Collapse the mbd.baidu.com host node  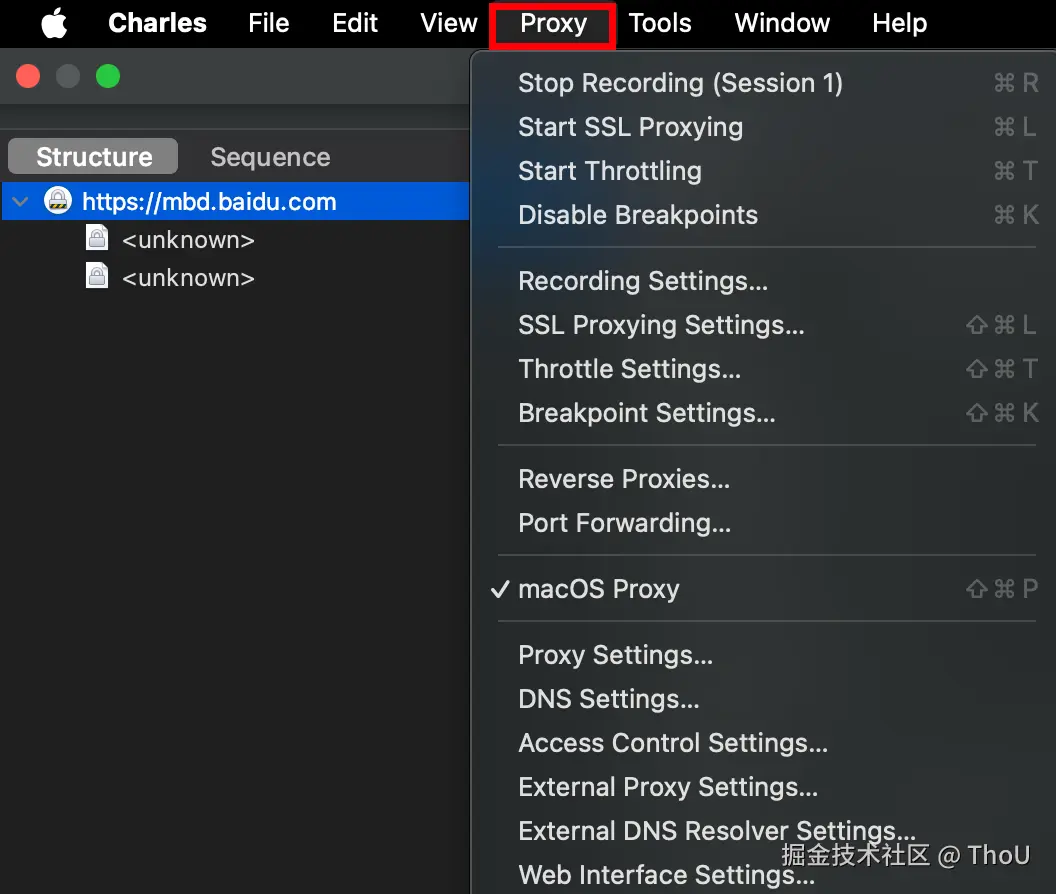(21, 201)
